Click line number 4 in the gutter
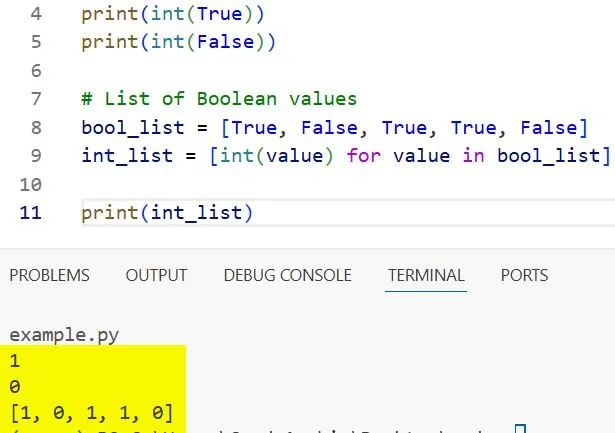The image size is (615, 433). (36, 16)
